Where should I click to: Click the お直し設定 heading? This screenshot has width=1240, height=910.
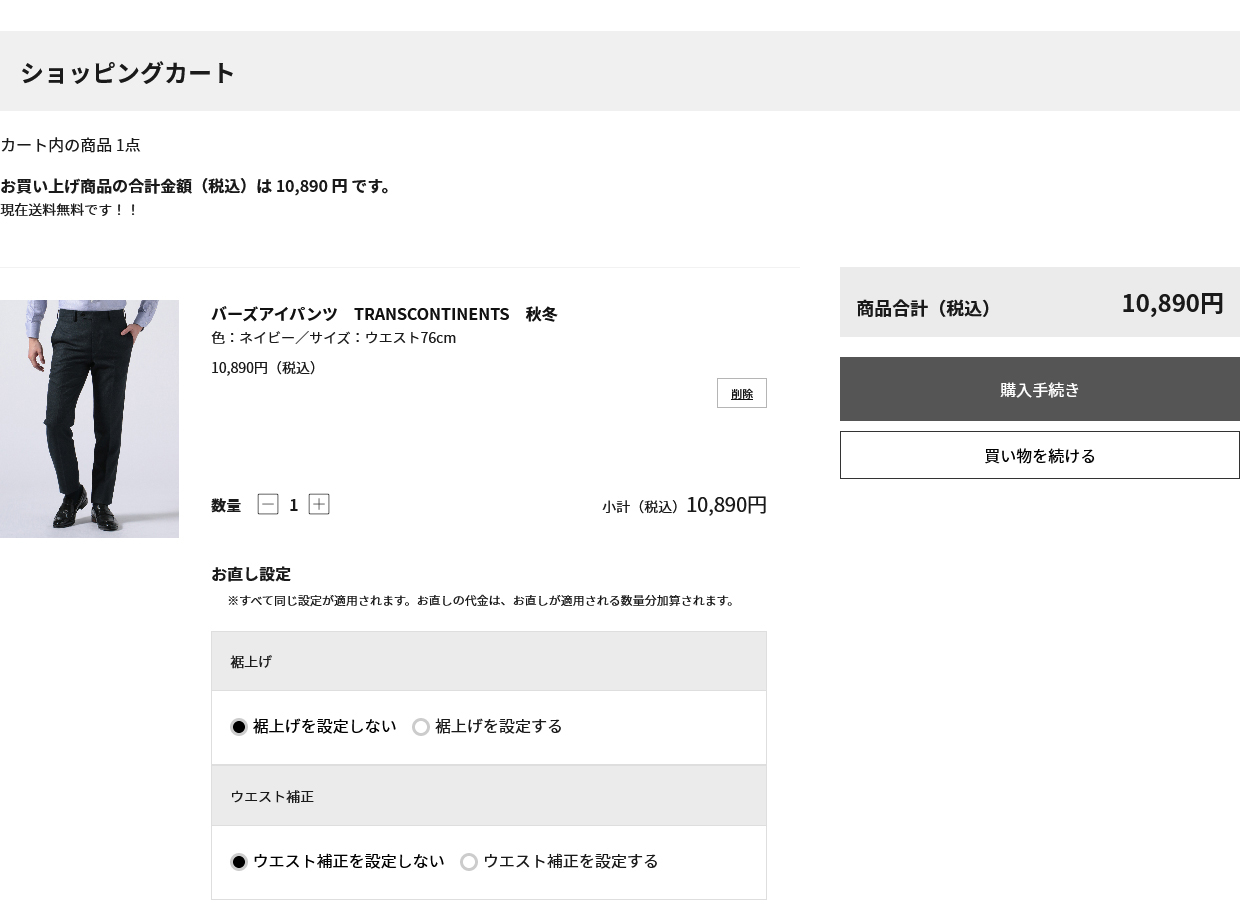251,574
